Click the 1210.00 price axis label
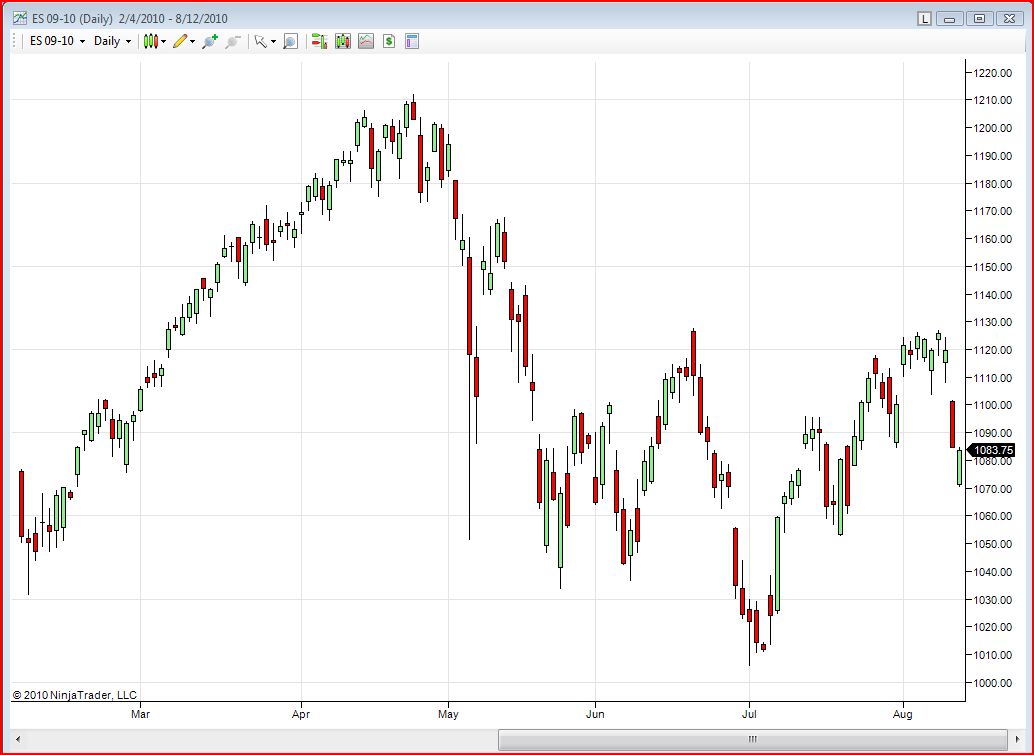Screen dimensions: 1034x755 (992, 100)
